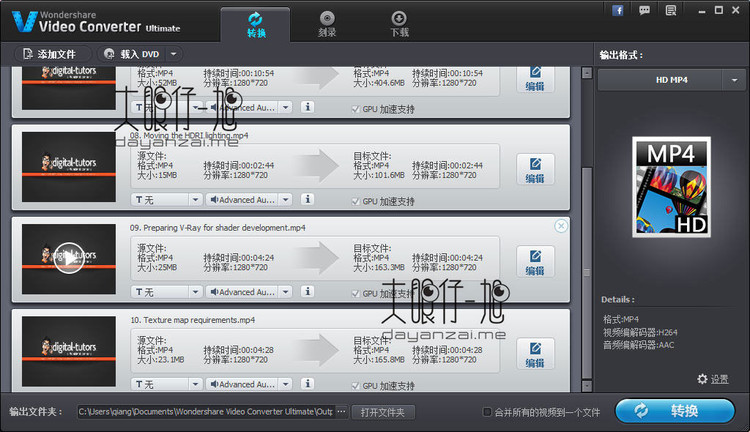
Task: Click the output folder path field
Action: [x=206, y=411]
